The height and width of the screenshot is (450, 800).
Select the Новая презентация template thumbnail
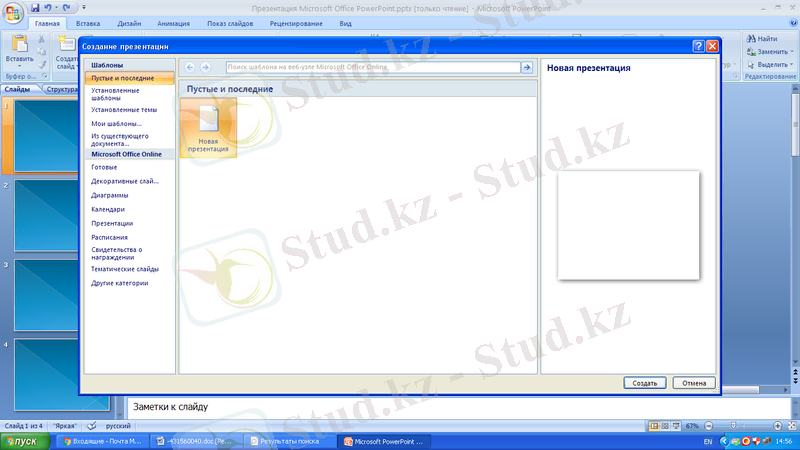tap(208, 128)
